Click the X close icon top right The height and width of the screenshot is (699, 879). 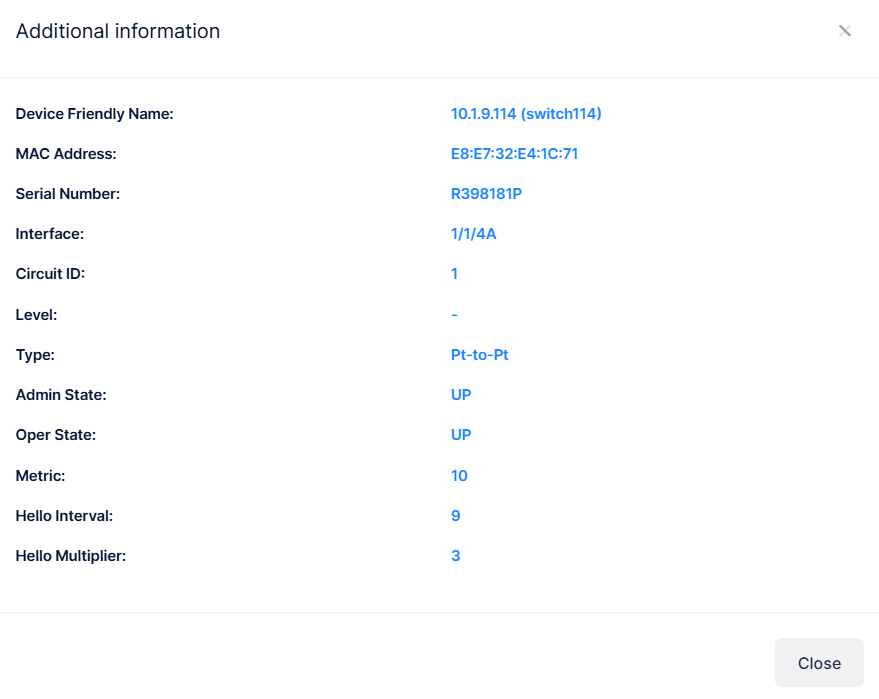click(x=845, y=30)
